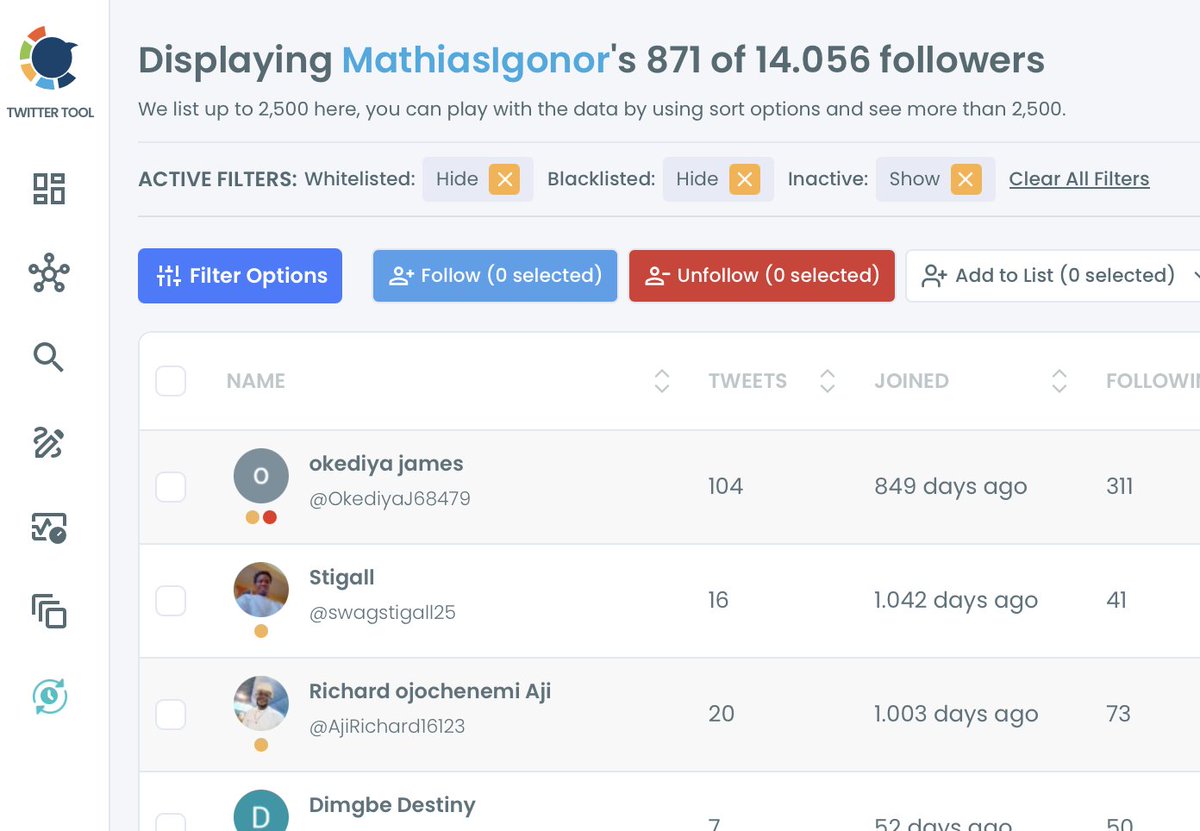The image size is (1200, 831).
Task: Click Richard ojochenemi Aji profile photo
Action: (261, 704)
